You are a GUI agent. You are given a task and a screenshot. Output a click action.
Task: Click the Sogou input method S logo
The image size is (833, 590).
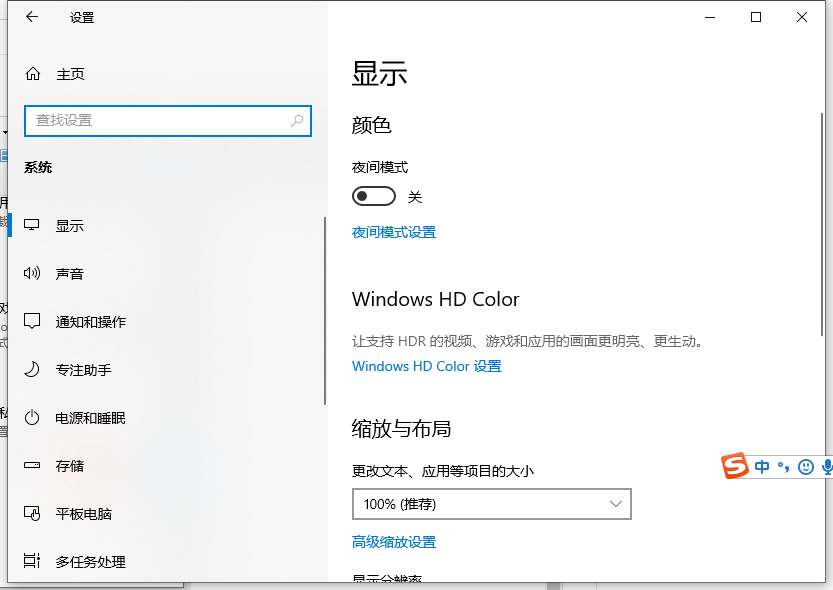(735, 466)
